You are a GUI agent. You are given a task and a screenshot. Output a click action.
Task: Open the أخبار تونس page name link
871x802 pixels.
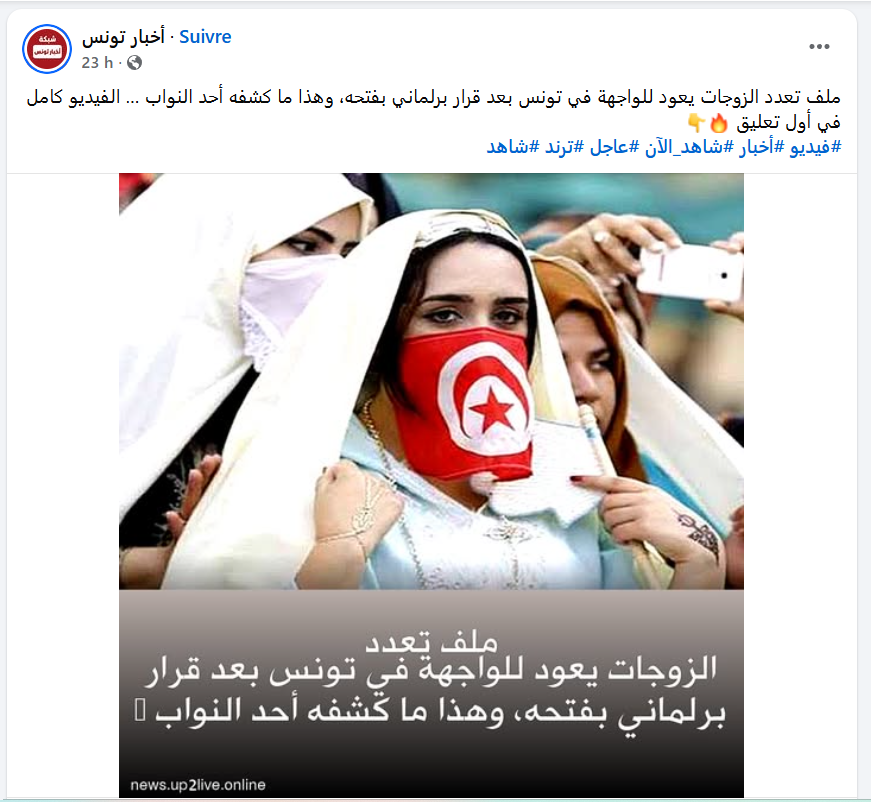(x=123, y=37)
